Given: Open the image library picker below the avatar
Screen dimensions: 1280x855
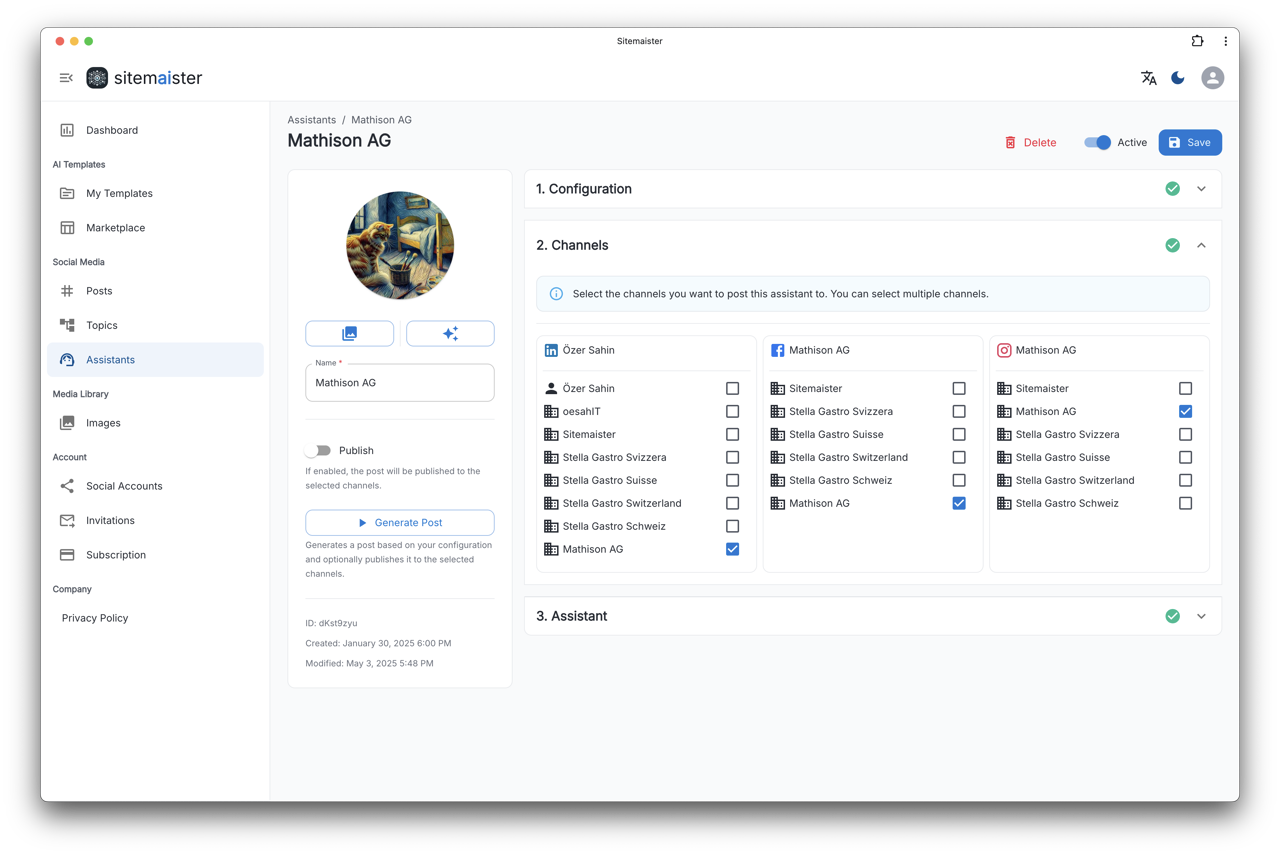Looking at the screenshot, I should pos(349,332).
